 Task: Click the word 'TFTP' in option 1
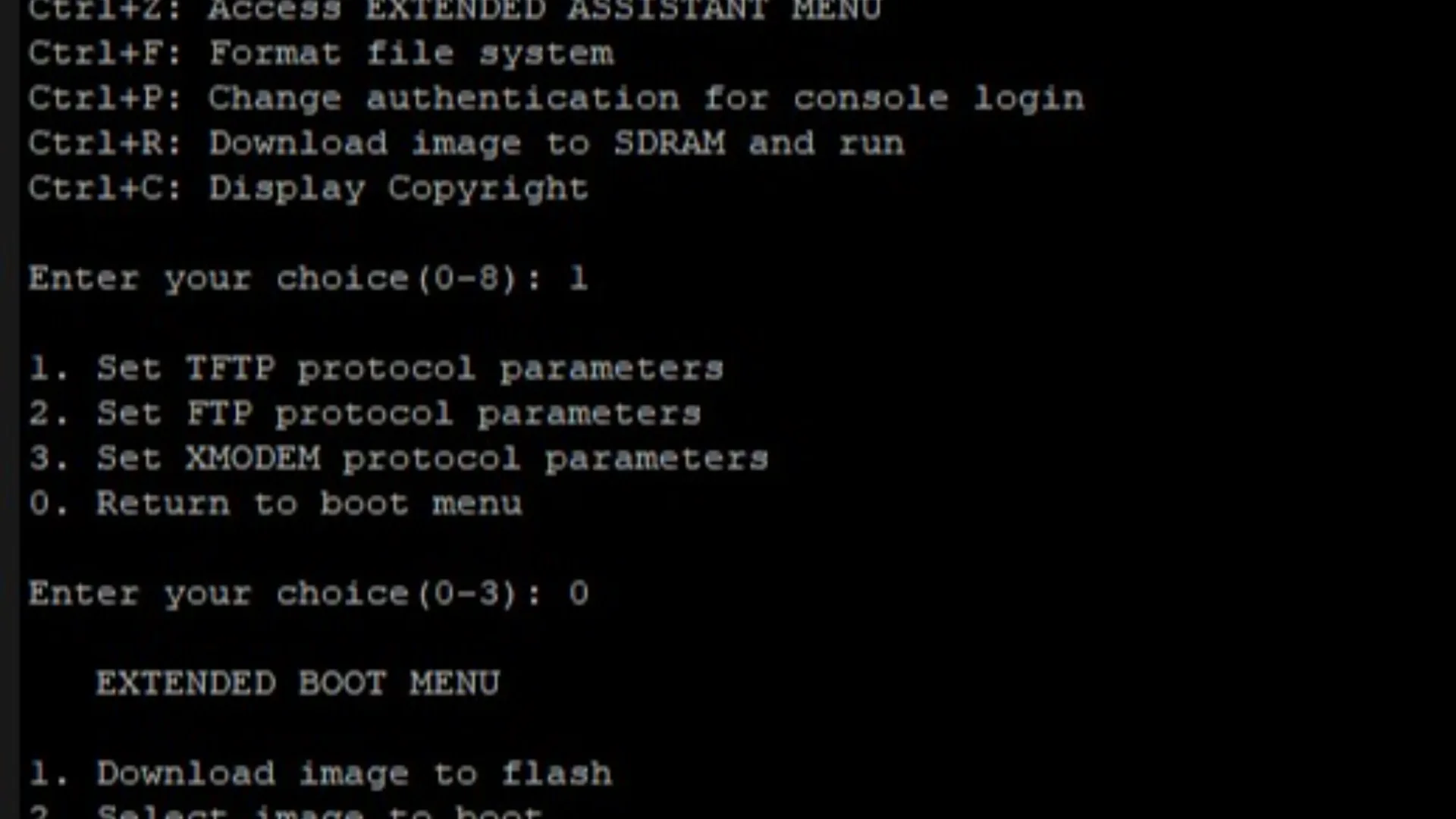(231, 369)
